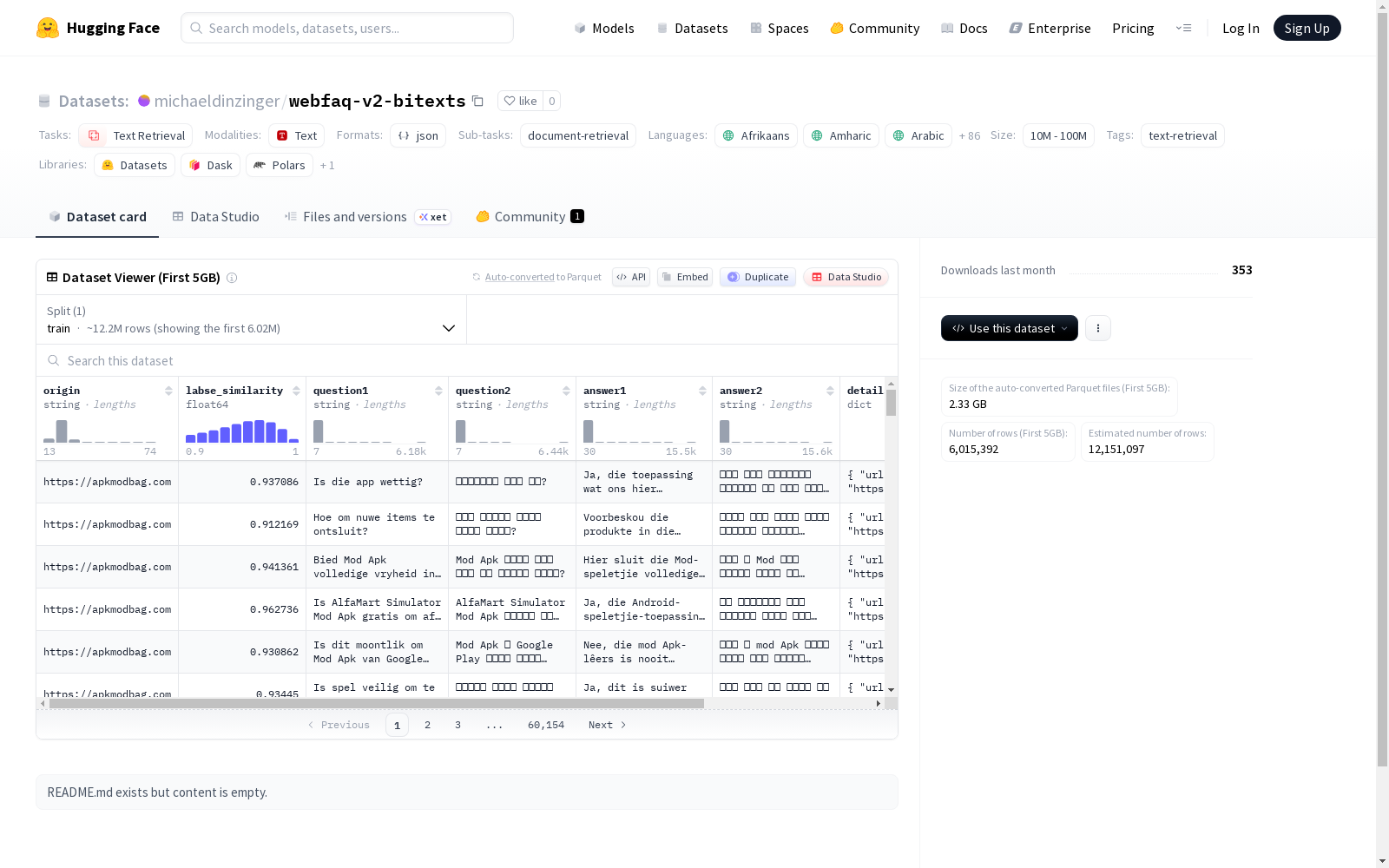Image resolution: width=1389 pixels, height=868 pixels.
Task: Open the Data Studio button in the viewer header
Action: tap(846, 277)
